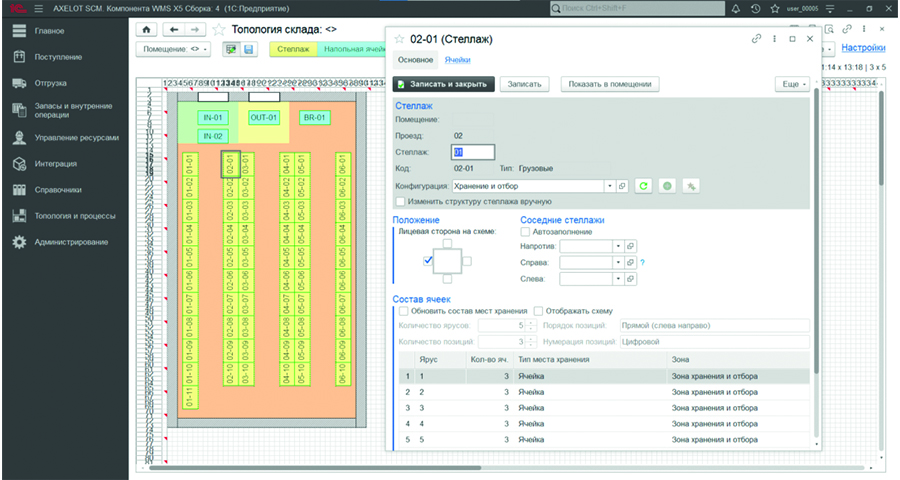Switch to the Ячейки tab
Image resolution: width=900 pixels, height=480 pixels.
coord(457,60)
